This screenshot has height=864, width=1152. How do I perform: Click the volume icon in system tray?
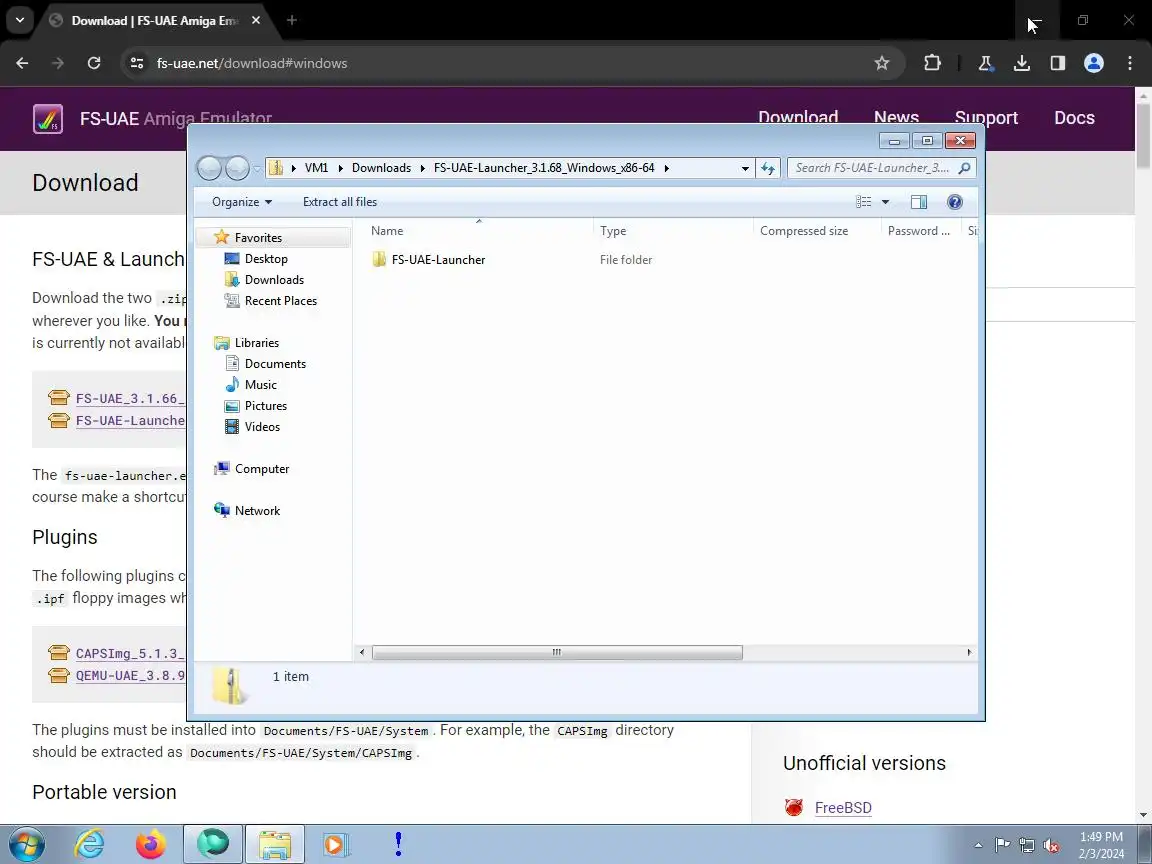pos(1051,846)
